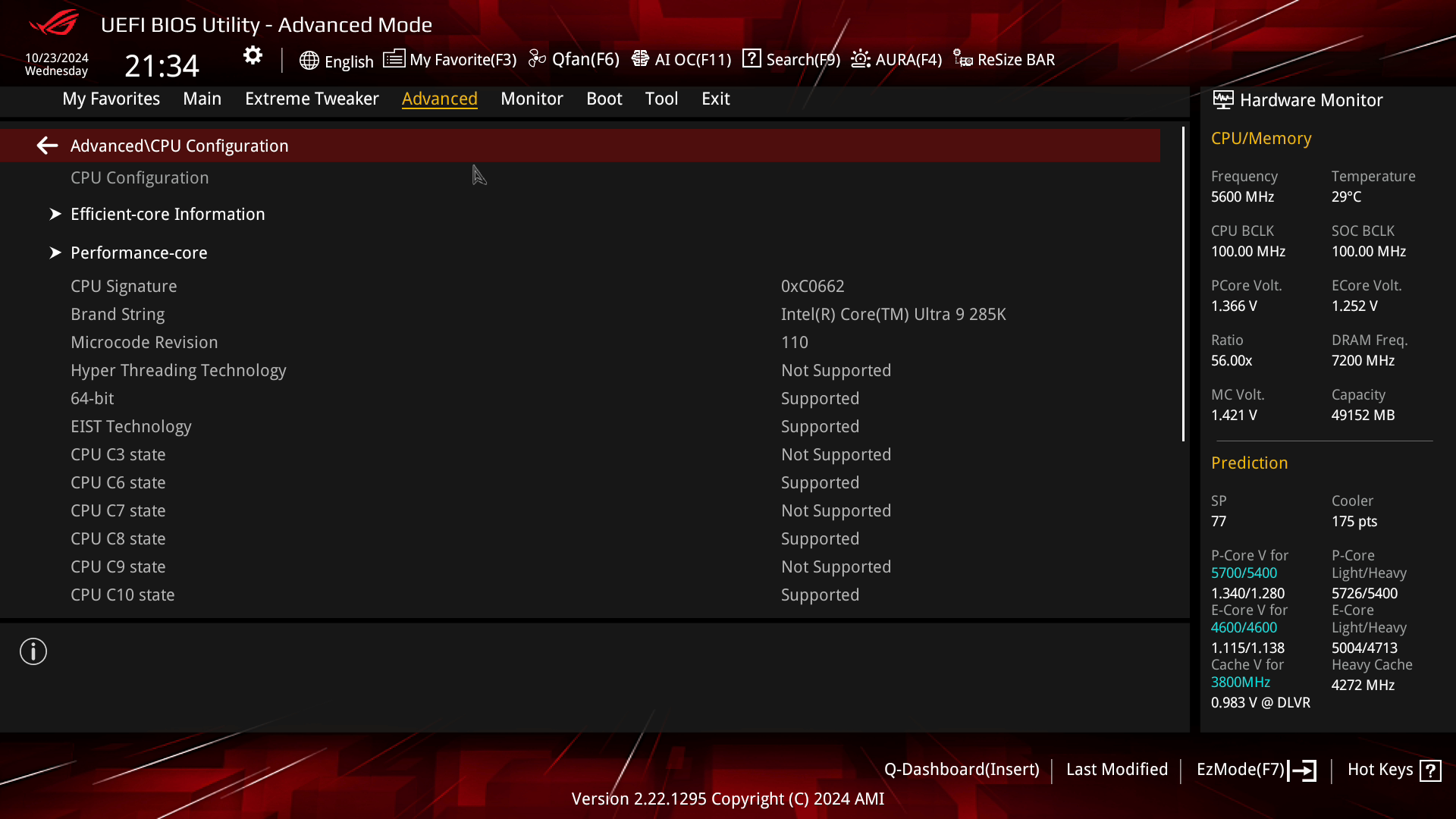Screen dimensions: 1456x819
Task: Toggle CPU C6 state support
Action: (819, 482)
